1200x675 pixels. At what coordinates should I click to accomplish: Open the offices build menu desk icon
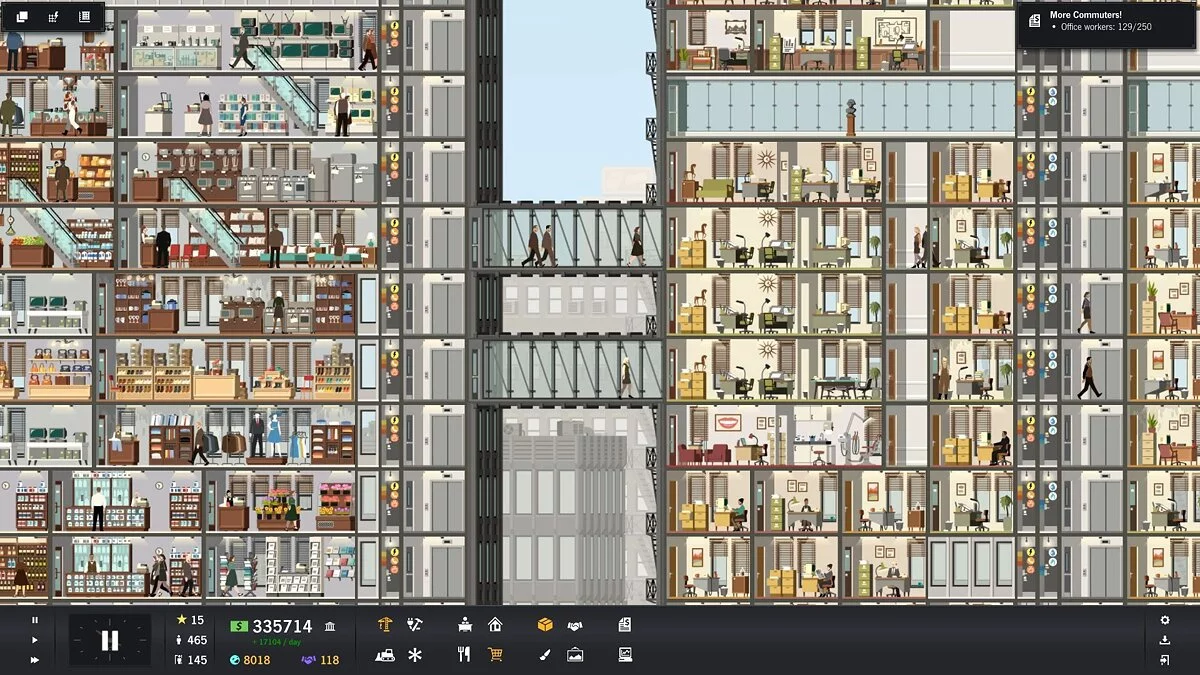pos(465,625)
